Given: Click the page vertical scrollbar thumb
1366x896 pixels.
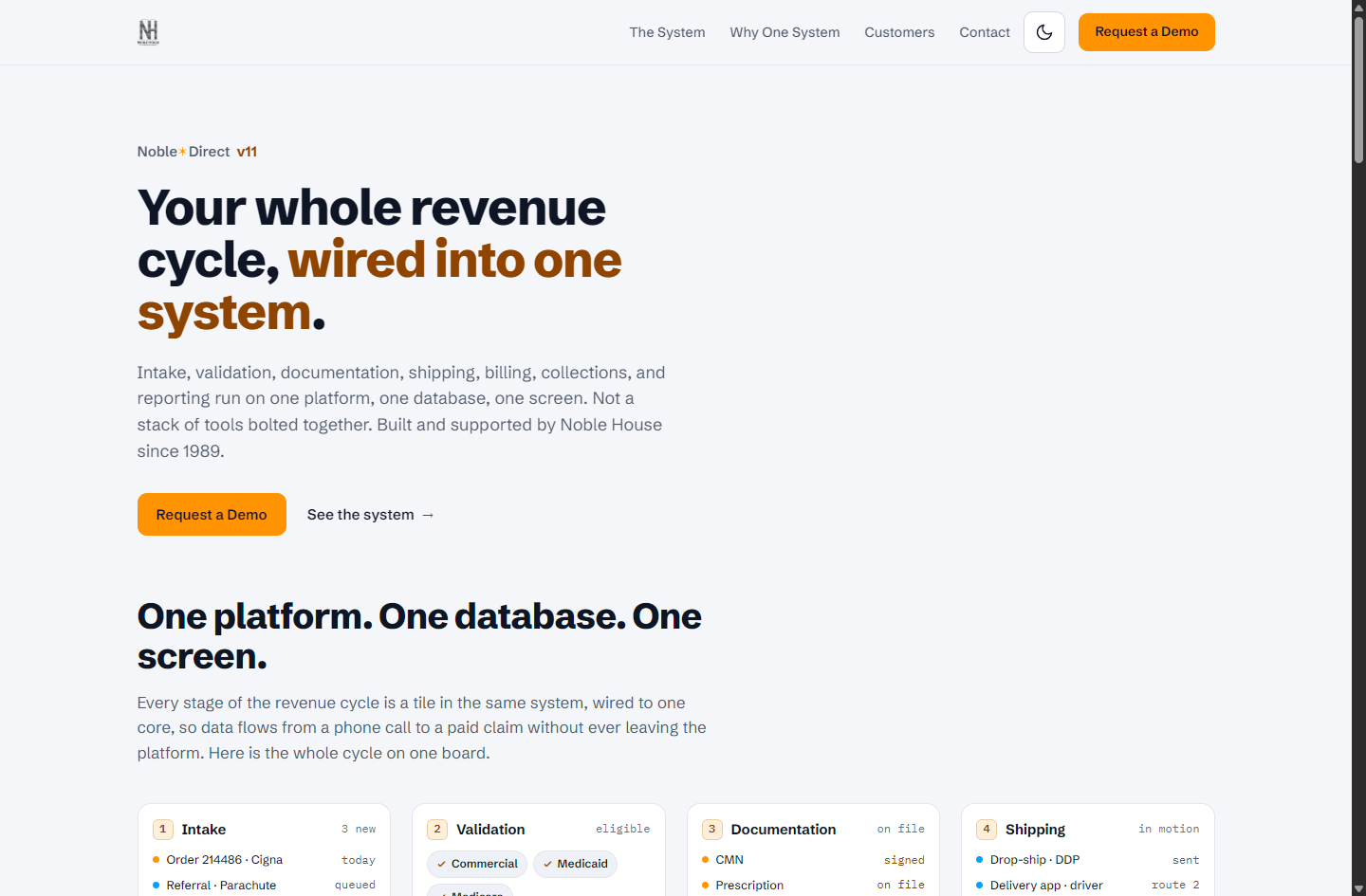Looking at the screenshot, I should (1358, 90).
